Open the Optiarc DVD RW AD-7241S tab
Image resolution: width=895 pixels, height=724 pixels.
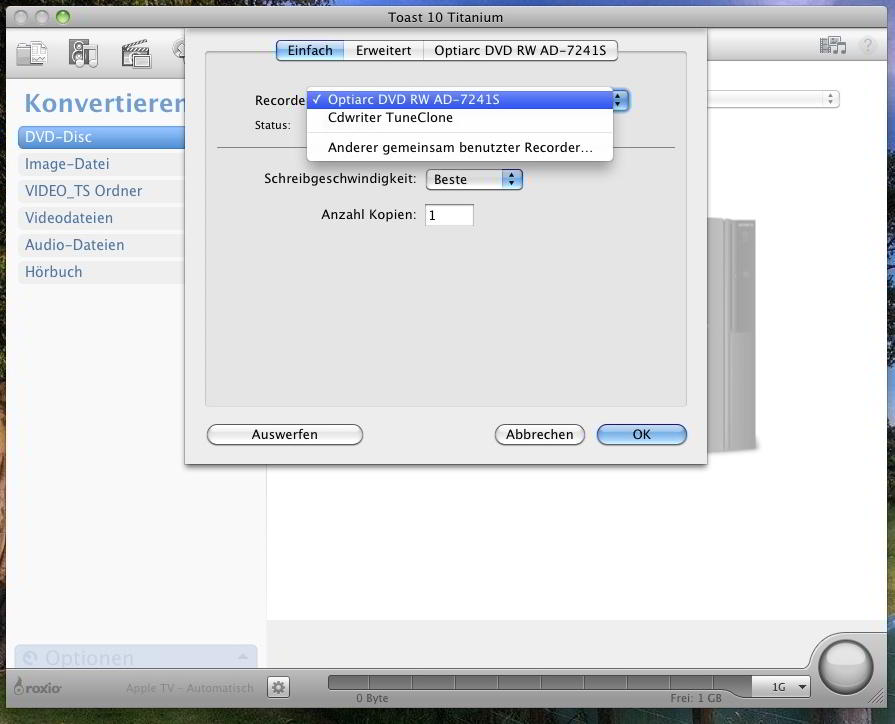[520, 50]
